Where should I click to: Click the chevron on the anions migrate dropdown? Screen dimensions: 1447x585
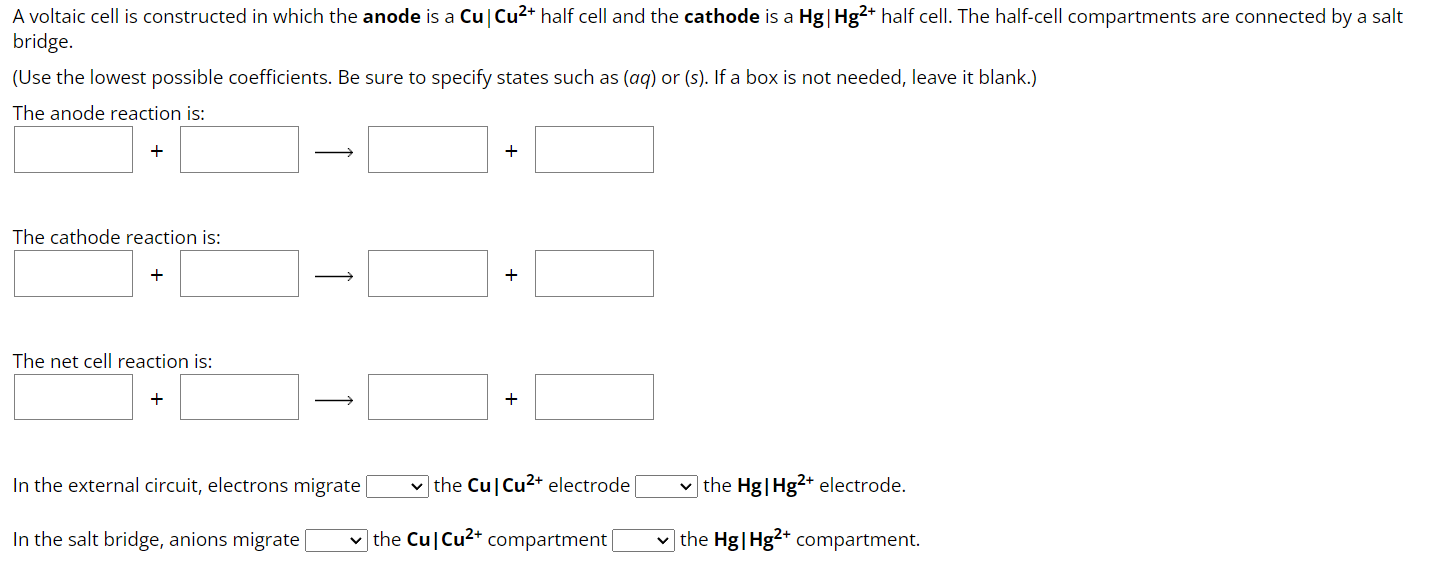355,539
